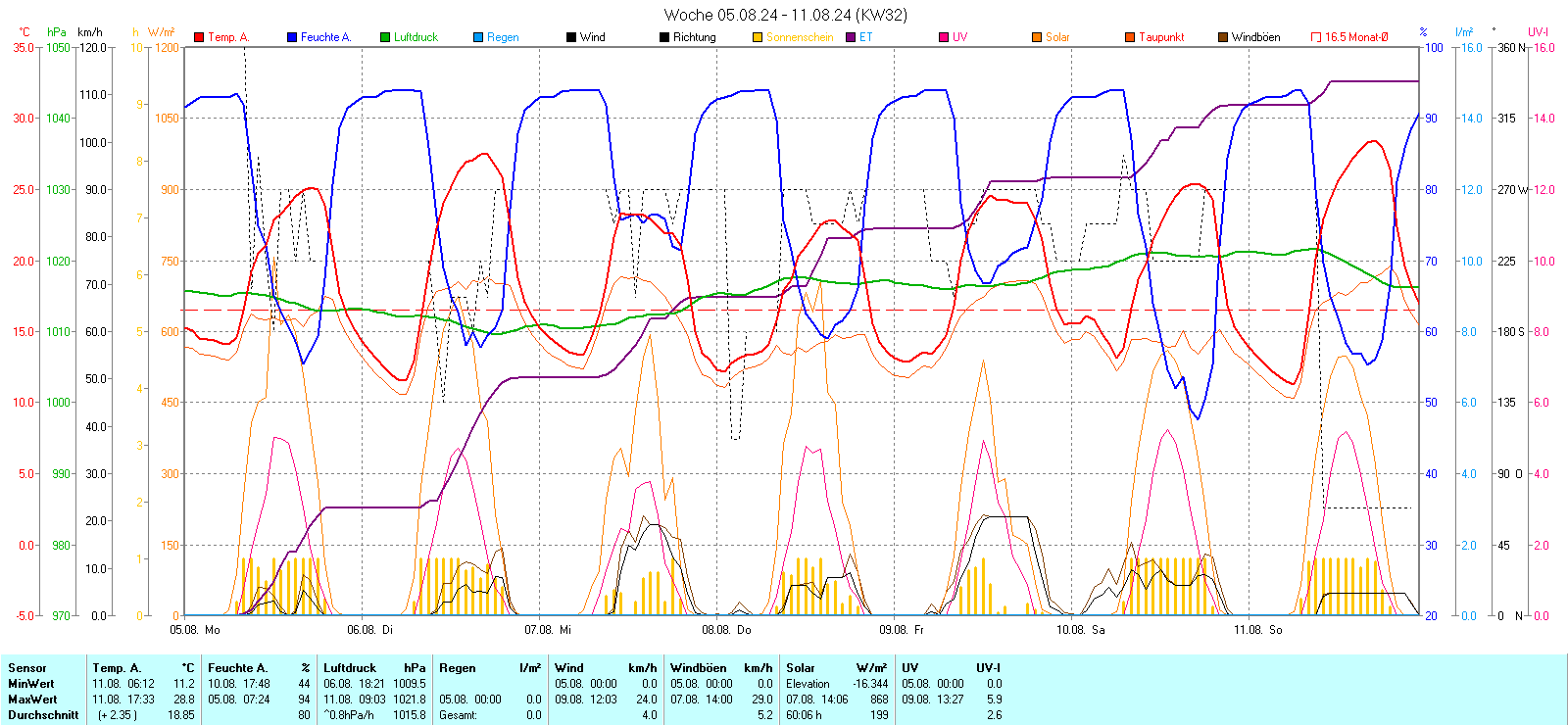
Task: Click the 05.08. Mo date label
Action: (x=194, y=630)
